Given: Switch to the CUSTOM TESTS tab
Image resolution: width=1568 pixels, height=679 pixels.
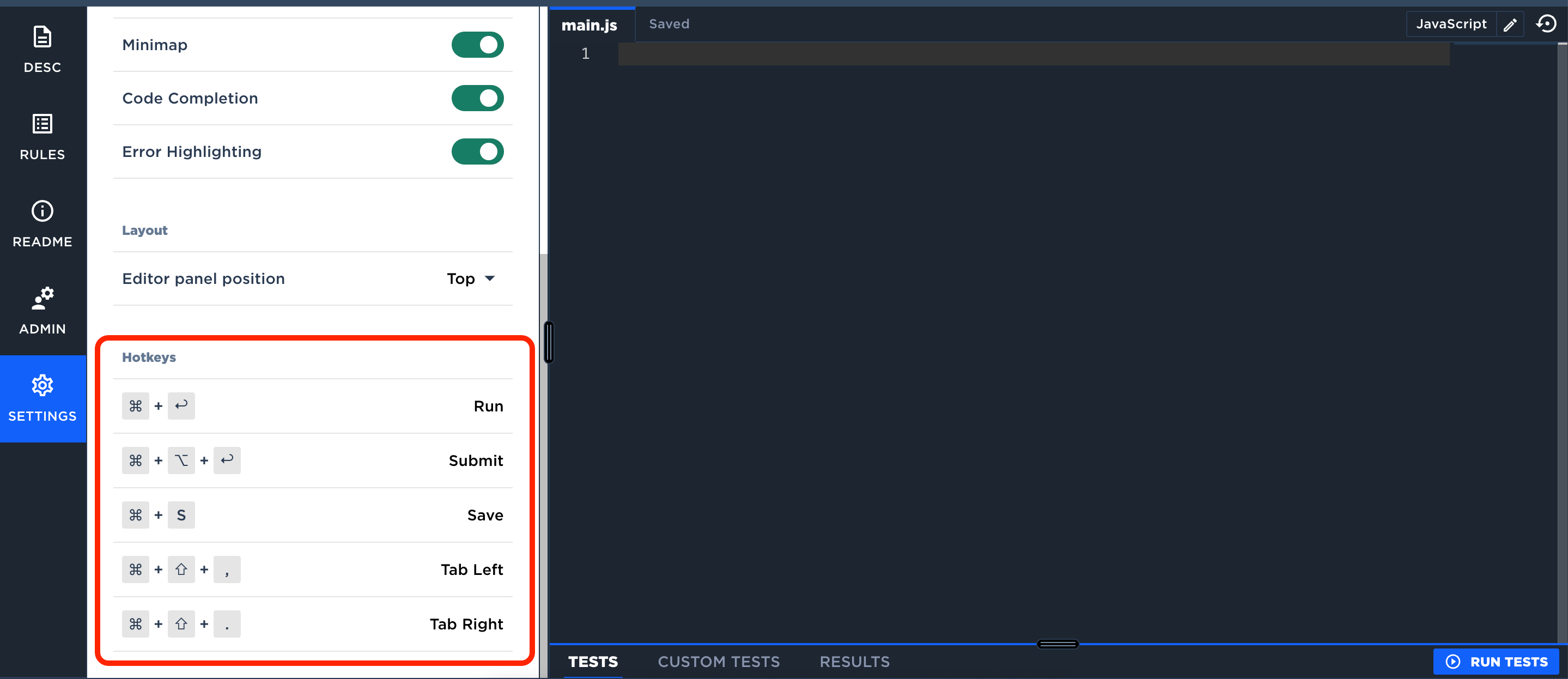Looking at the screenshot, I should pos(719,662).
